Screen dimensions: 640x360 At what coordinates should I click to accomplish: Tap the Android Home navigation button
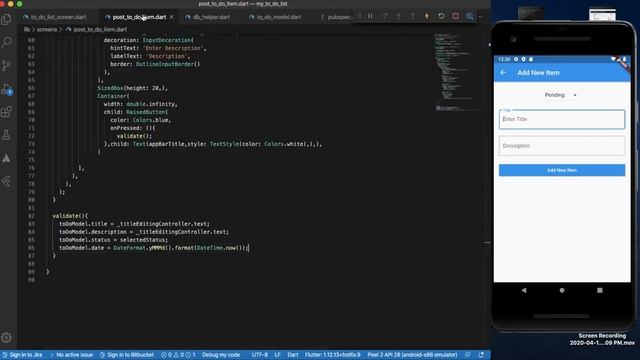(562, 290)
